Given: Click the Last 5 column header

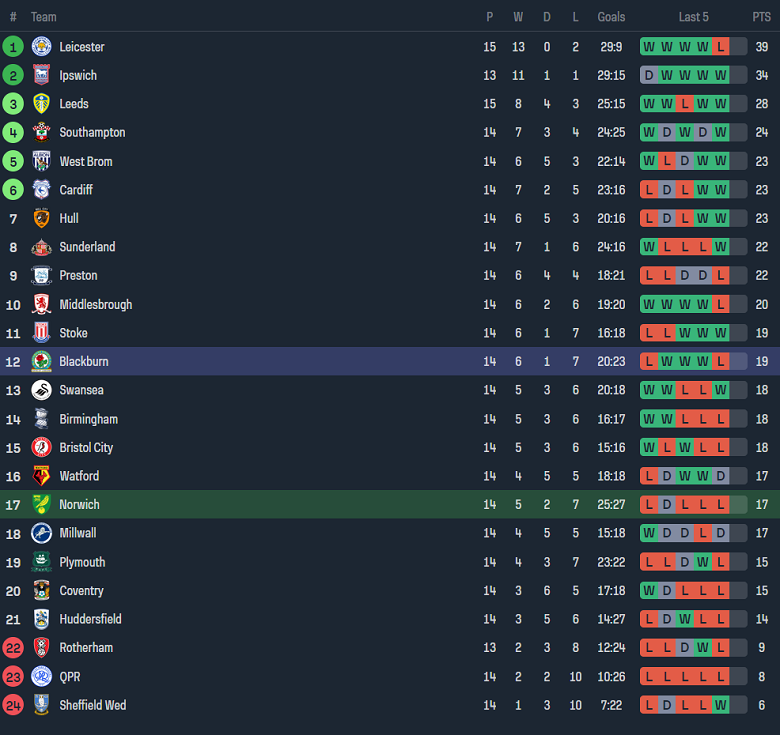Looking at the screenshot, I should pos(693,17).
